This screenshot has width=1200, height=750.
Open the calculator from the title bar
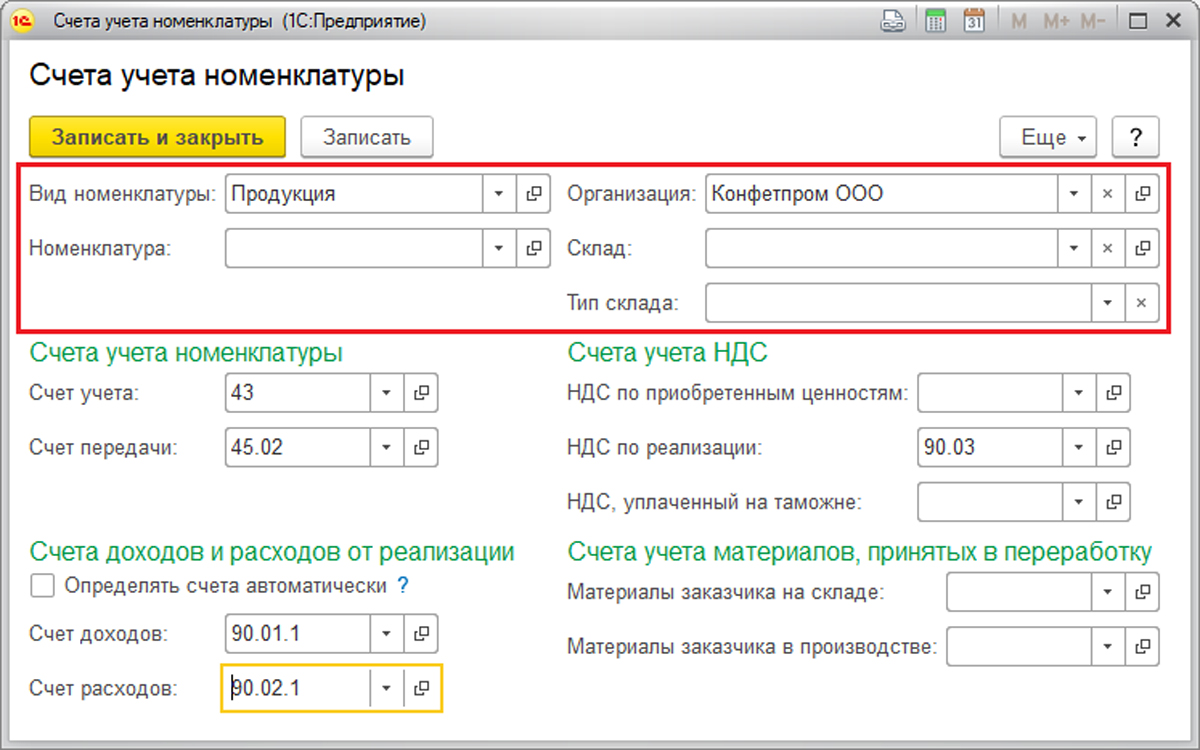point(935,19)
